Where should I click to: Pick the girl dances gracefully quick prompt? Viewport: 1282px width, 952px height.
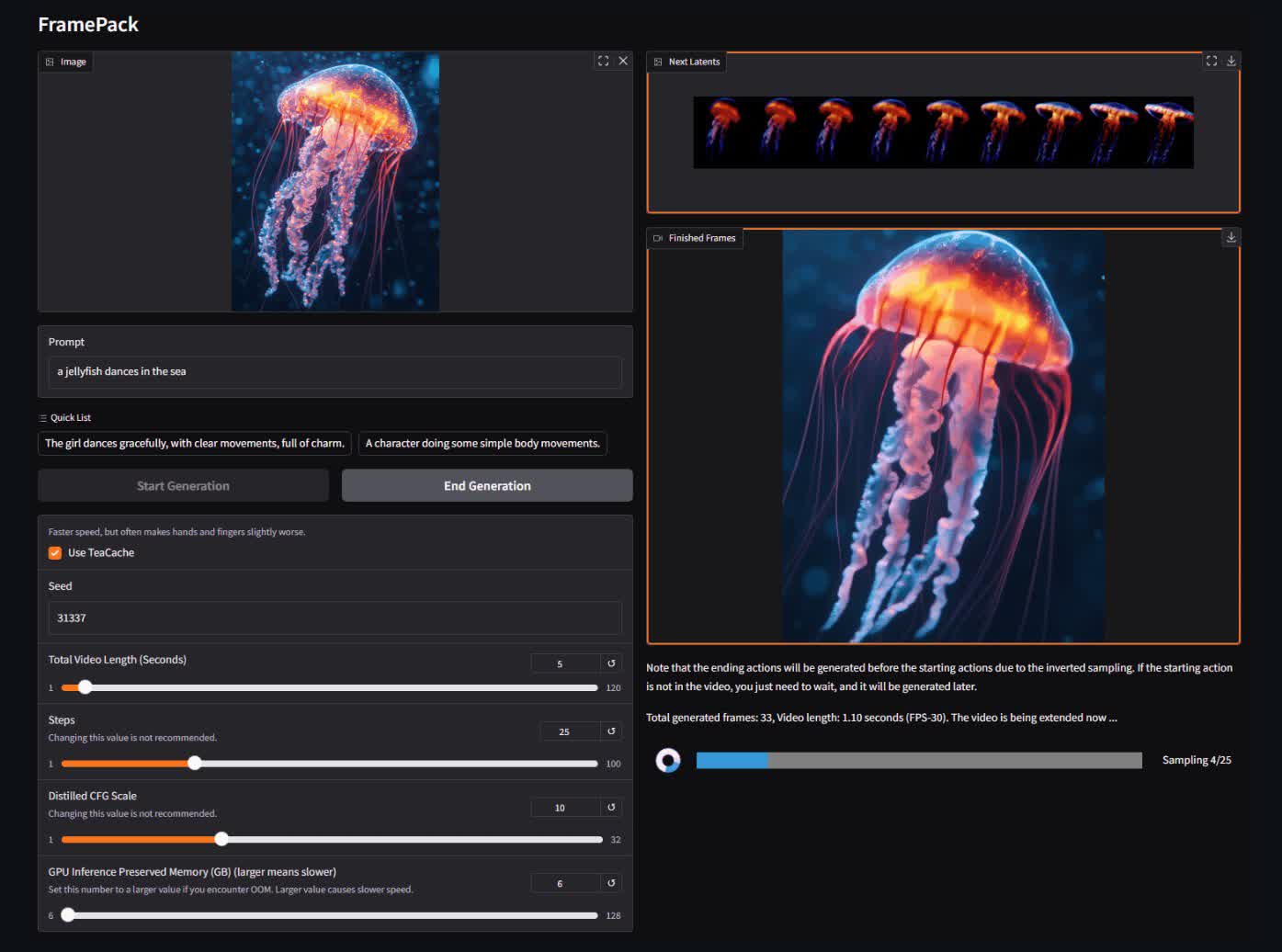tap(195, 444)
